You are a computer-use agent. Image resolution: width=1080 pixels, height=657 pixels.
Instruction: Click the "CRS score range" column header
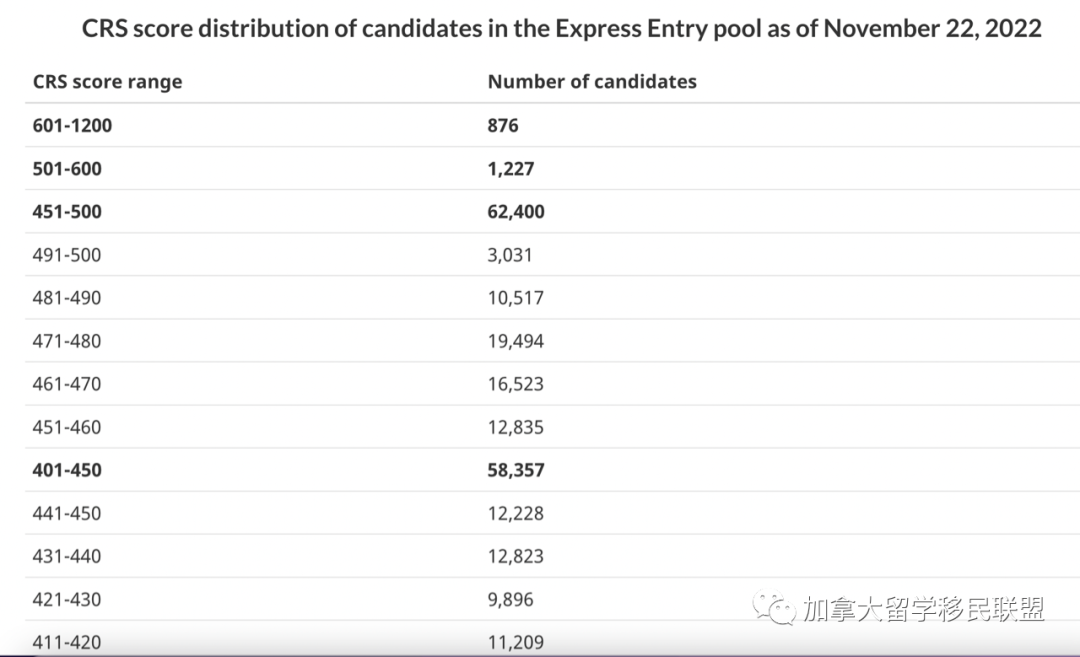click(x=107, y=82)
